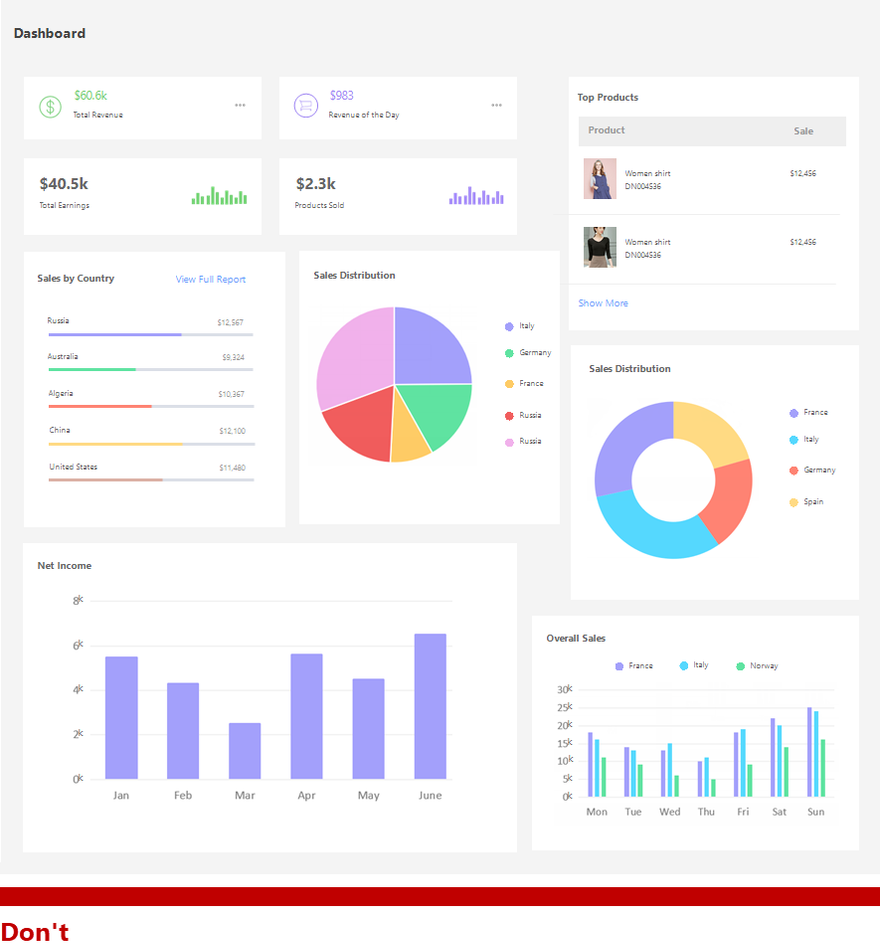The image size is (880, 949).
Task: Click Show More under Top Products
Action: pyautogui.click(x=603, y=303)
